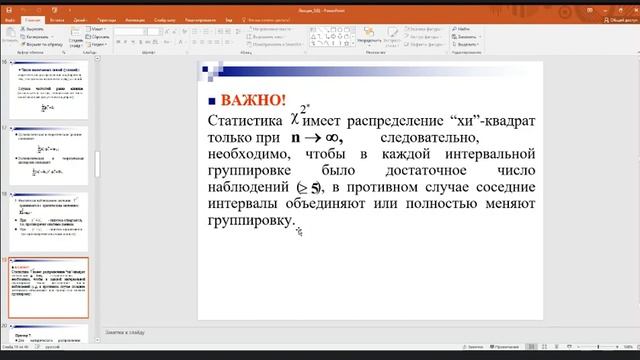
Task: Apply numbered list formatting
Action: click(206, 31)
